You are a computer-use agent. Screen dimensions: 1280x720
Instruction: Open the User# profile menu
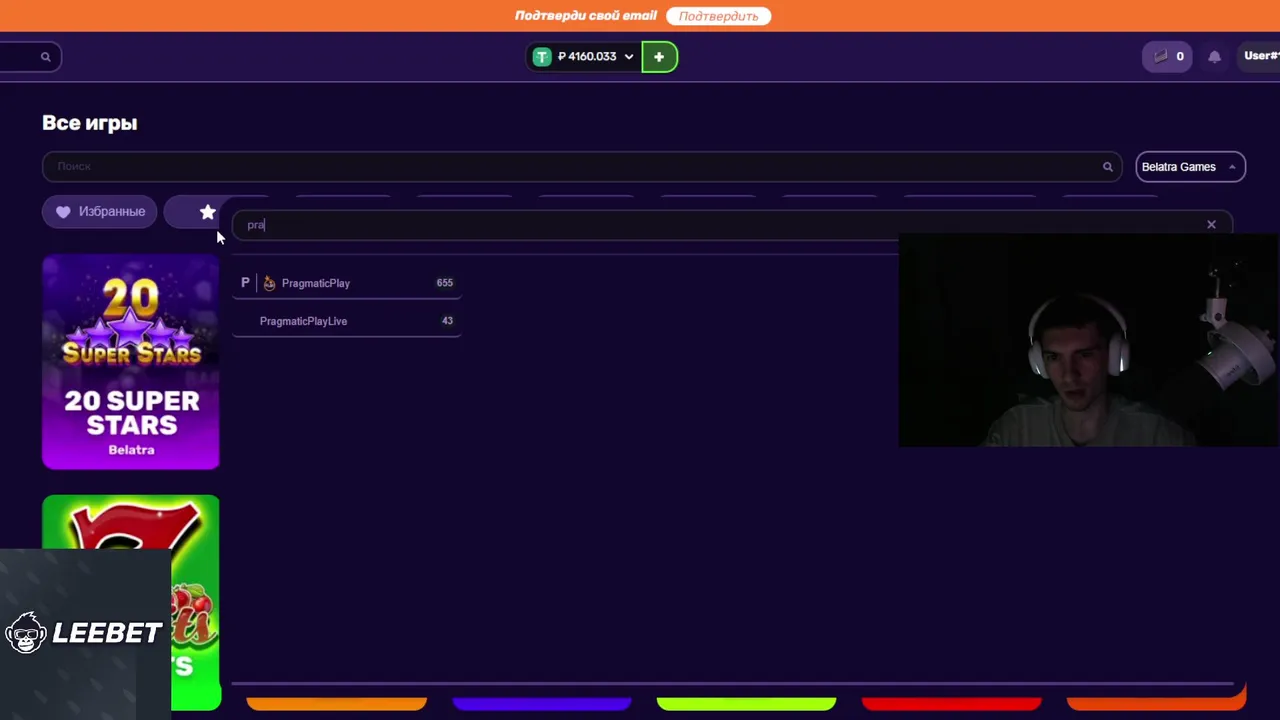[1261, 56]
